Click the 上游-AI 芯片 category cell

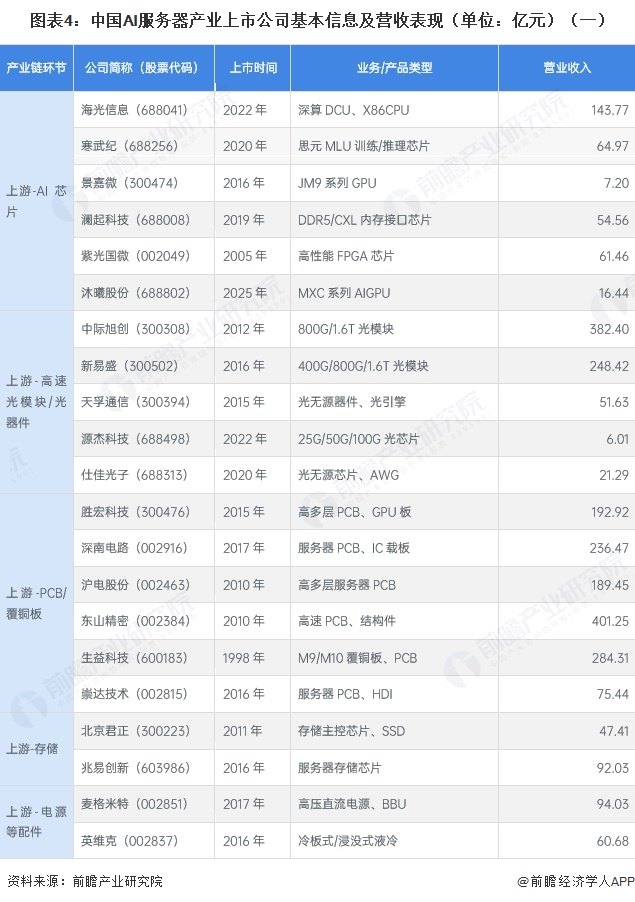(x=36, y=201)
